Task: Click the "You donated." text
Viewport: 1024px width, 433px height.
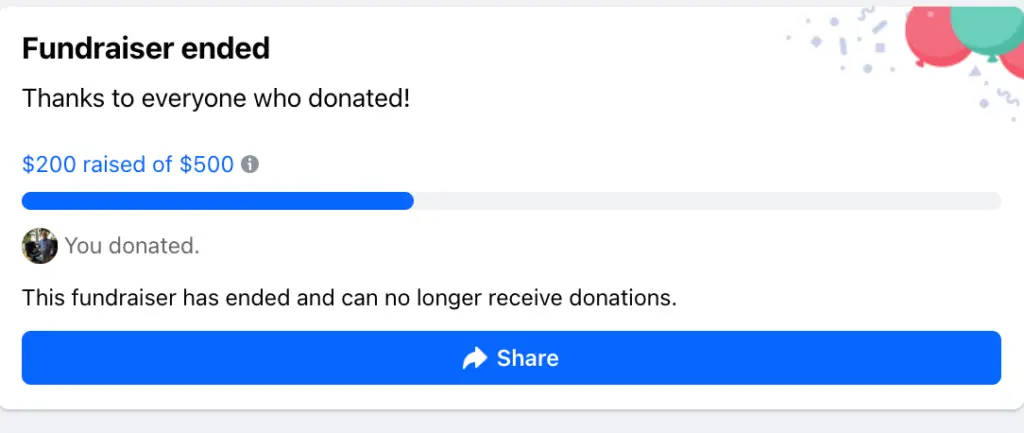Action: [132, 245]
